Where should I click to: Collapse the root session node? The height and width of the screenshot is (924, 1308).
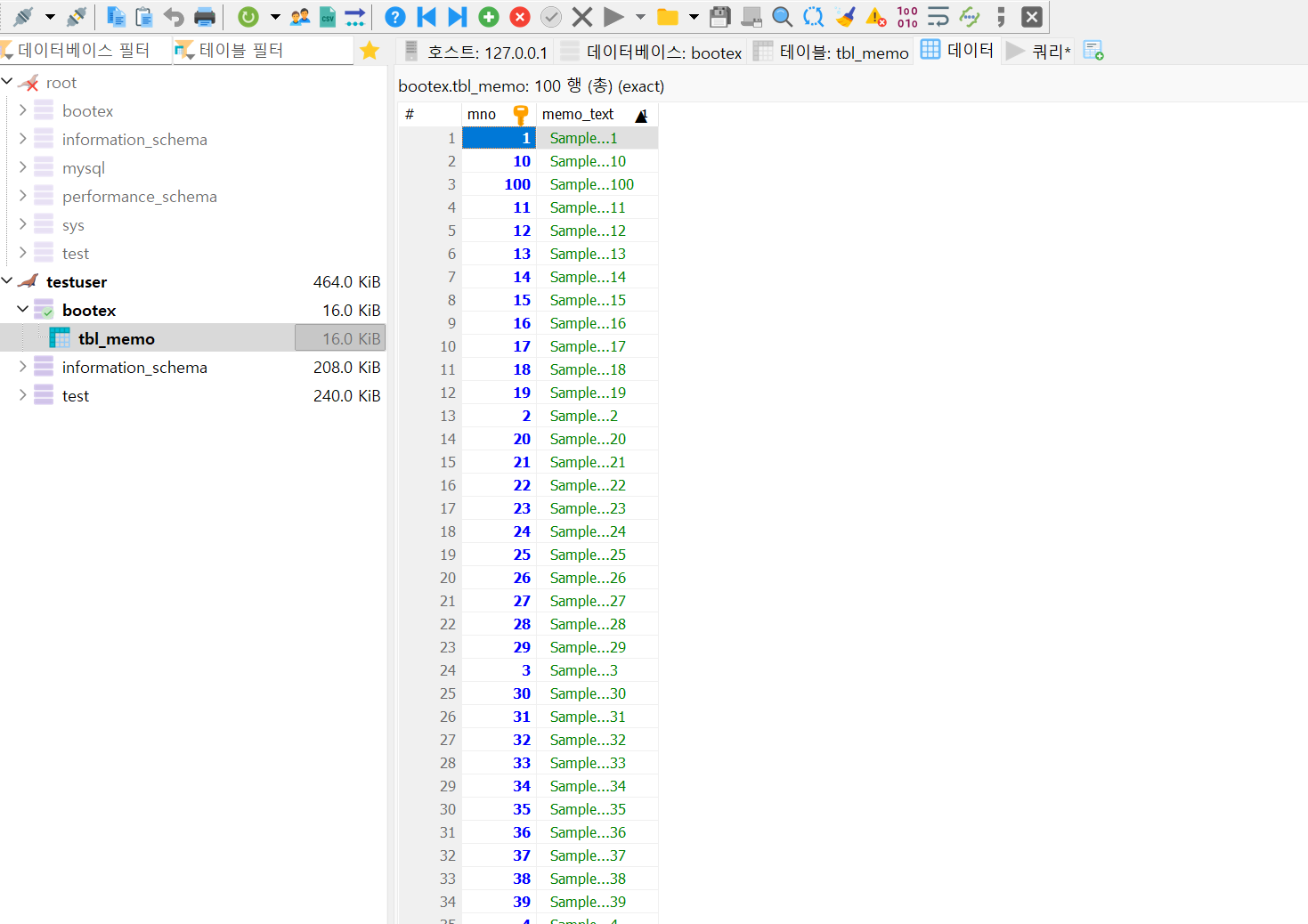[x=7, y=81]
